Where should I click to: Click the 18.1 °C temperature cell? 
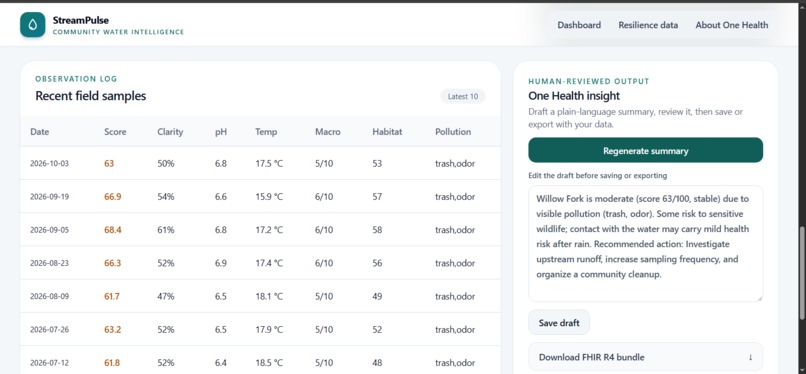[x=269, y=296]
